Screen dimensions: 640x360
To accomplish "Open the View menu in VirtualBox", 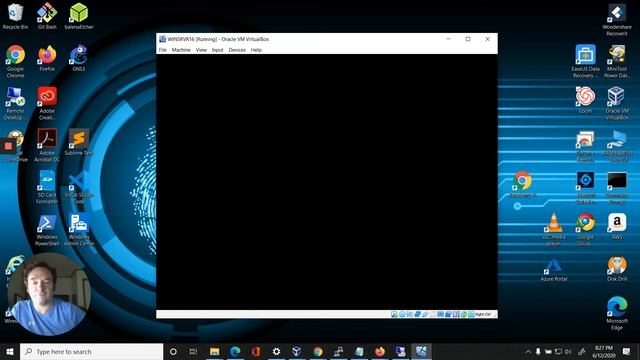I will click(x=201, y=50).
